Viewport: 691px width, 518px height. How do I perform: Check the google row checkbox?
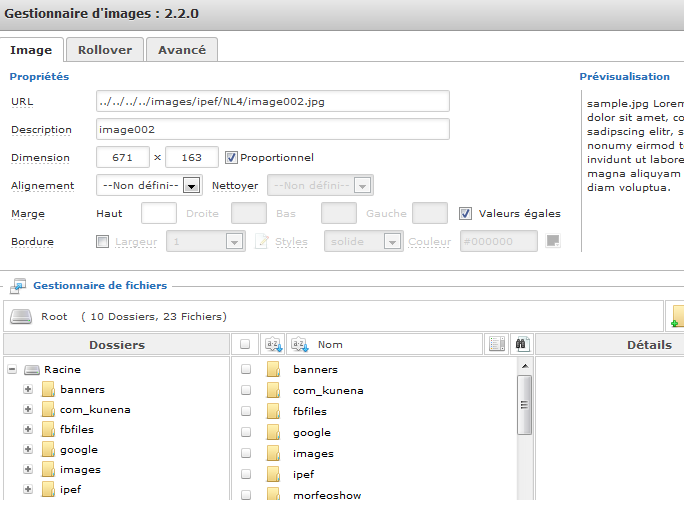tap(246, 432)
